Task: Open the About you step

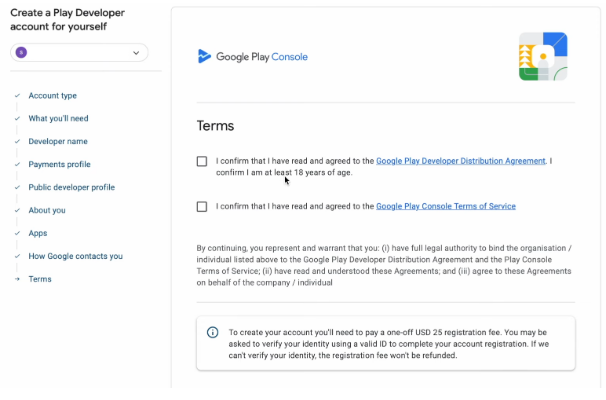Action: [x=47, y=211]
